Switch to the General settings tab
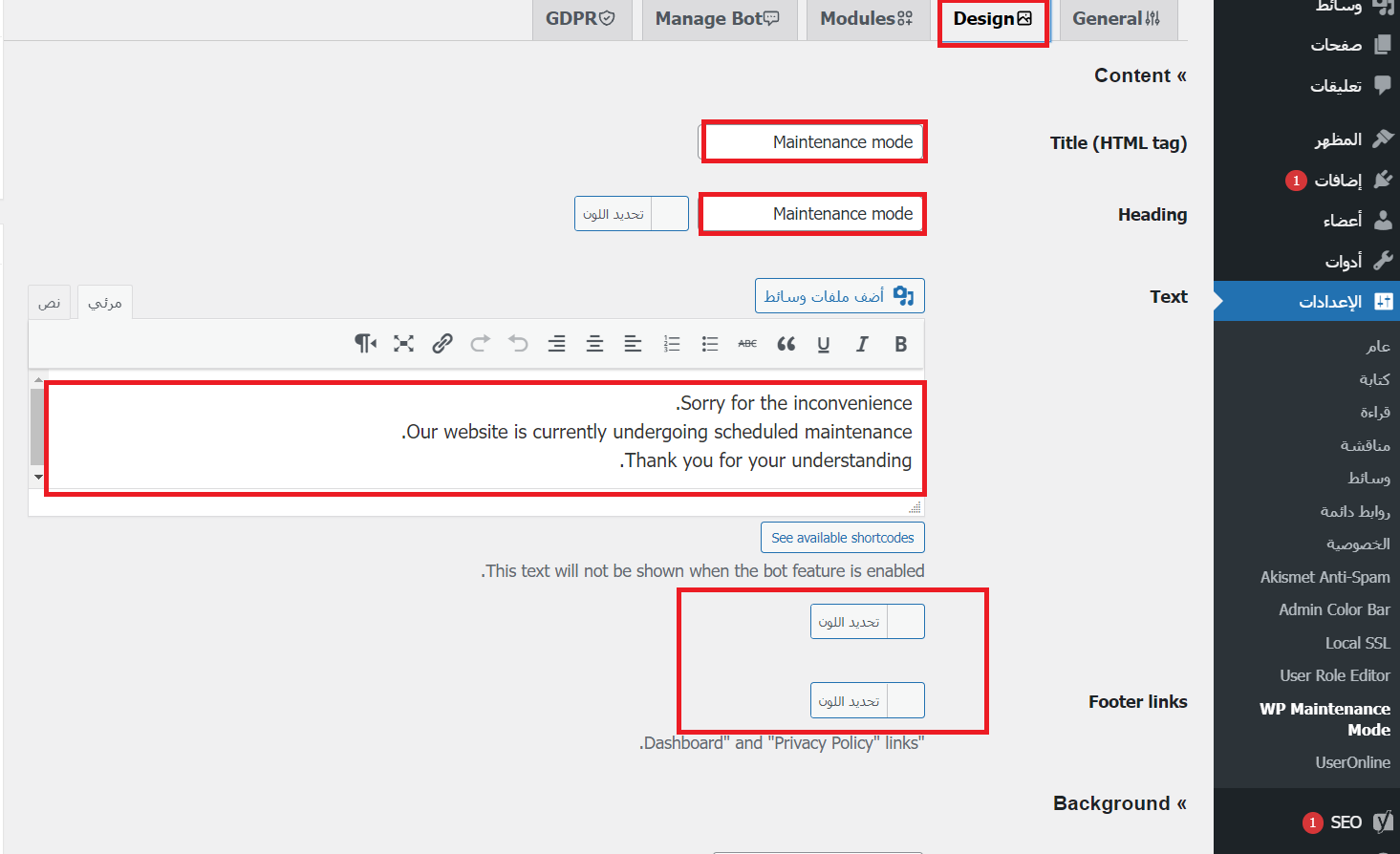Screen dimensions: 1400x854 point(1115,19)
